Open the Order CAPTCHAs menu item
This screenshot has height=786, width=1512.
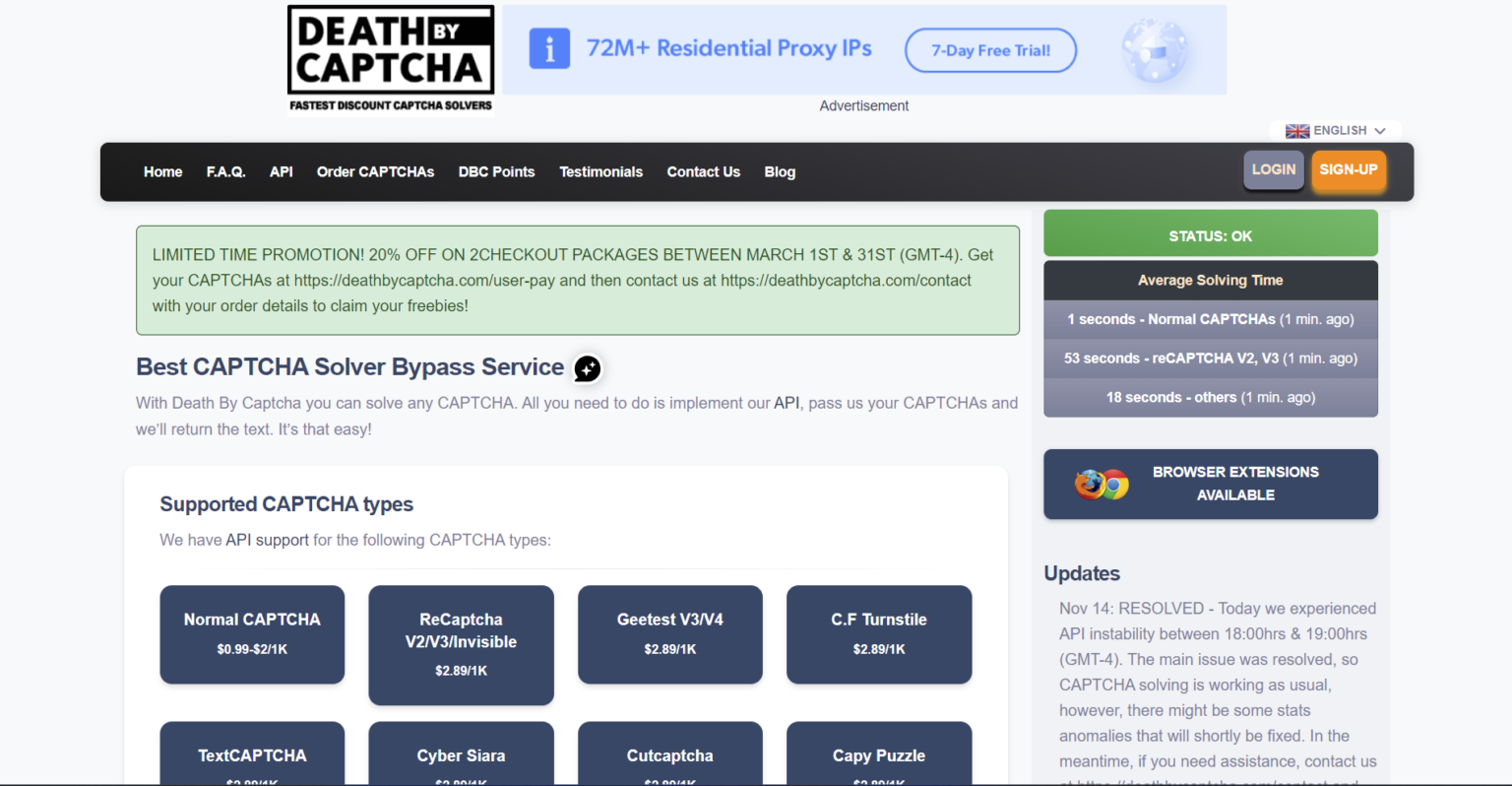click(375, 171)
